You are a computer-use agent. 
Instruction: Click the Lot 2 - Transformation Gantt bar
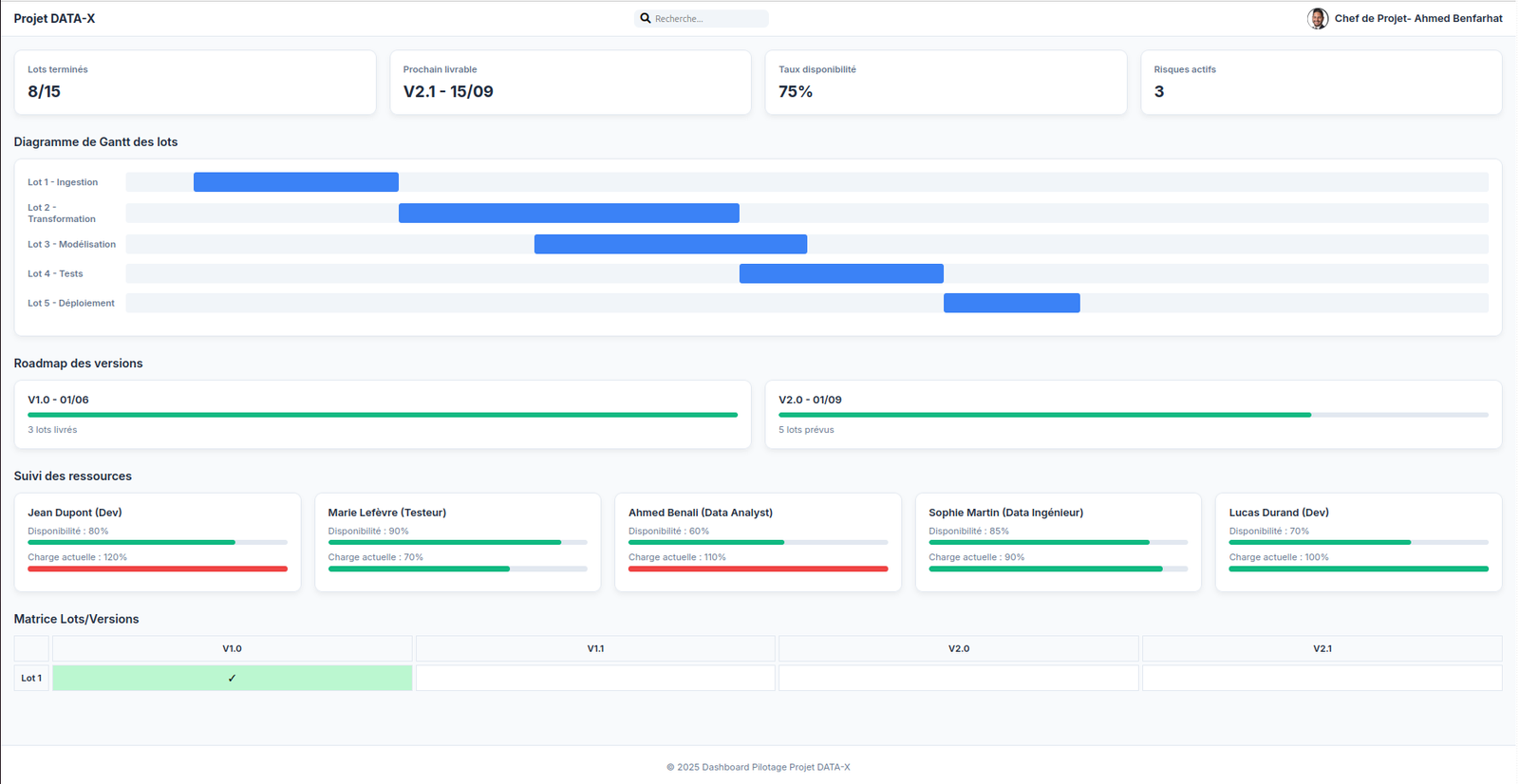coord(569,214)
